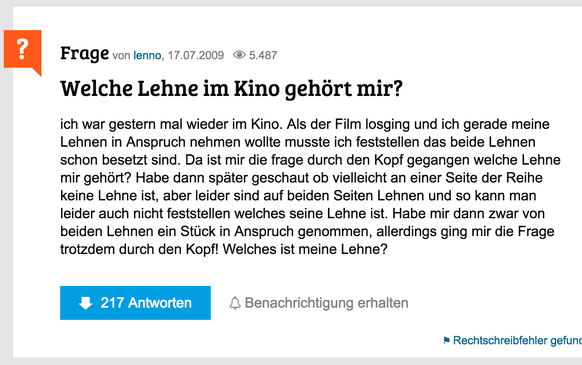Click the view count 5.487
Image resolution: width=582 pixels, height=365 pixels.
tap(263, 55)
